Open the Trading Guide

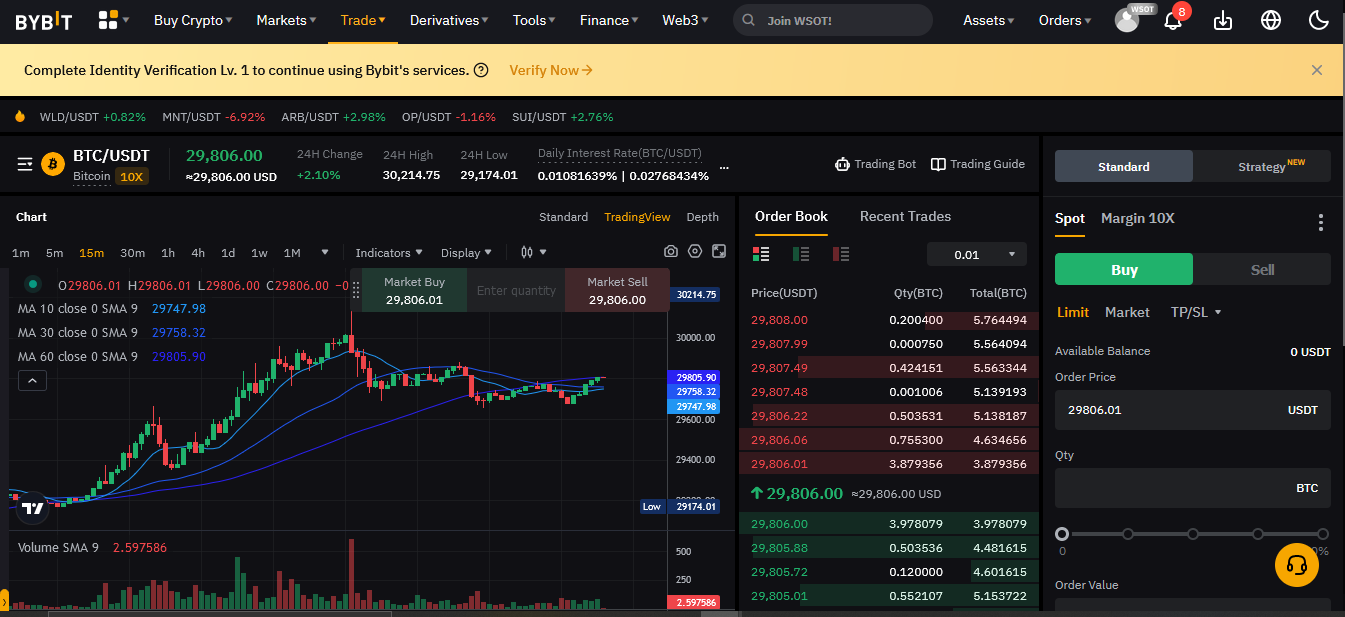[x=977, y=163]
